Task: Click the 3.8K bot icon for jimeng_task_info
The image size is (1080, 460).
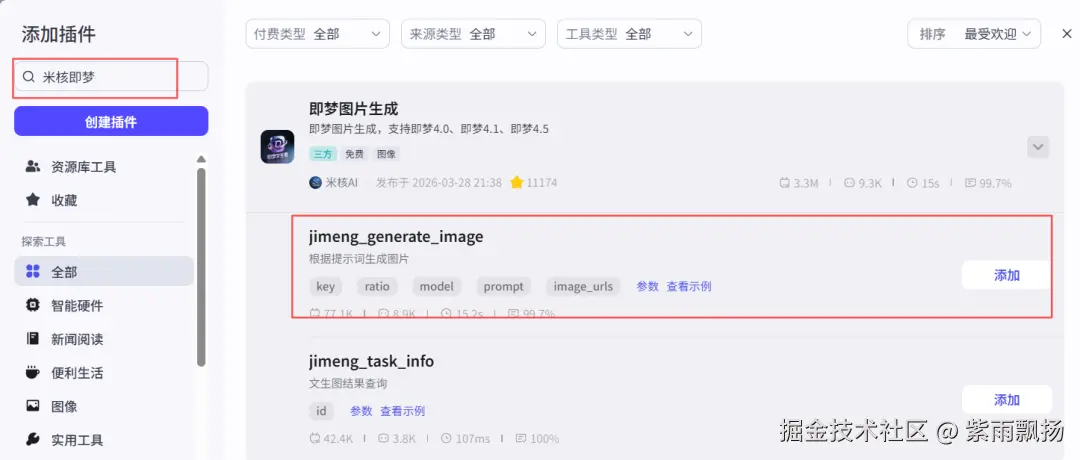Action: (384, 439)
